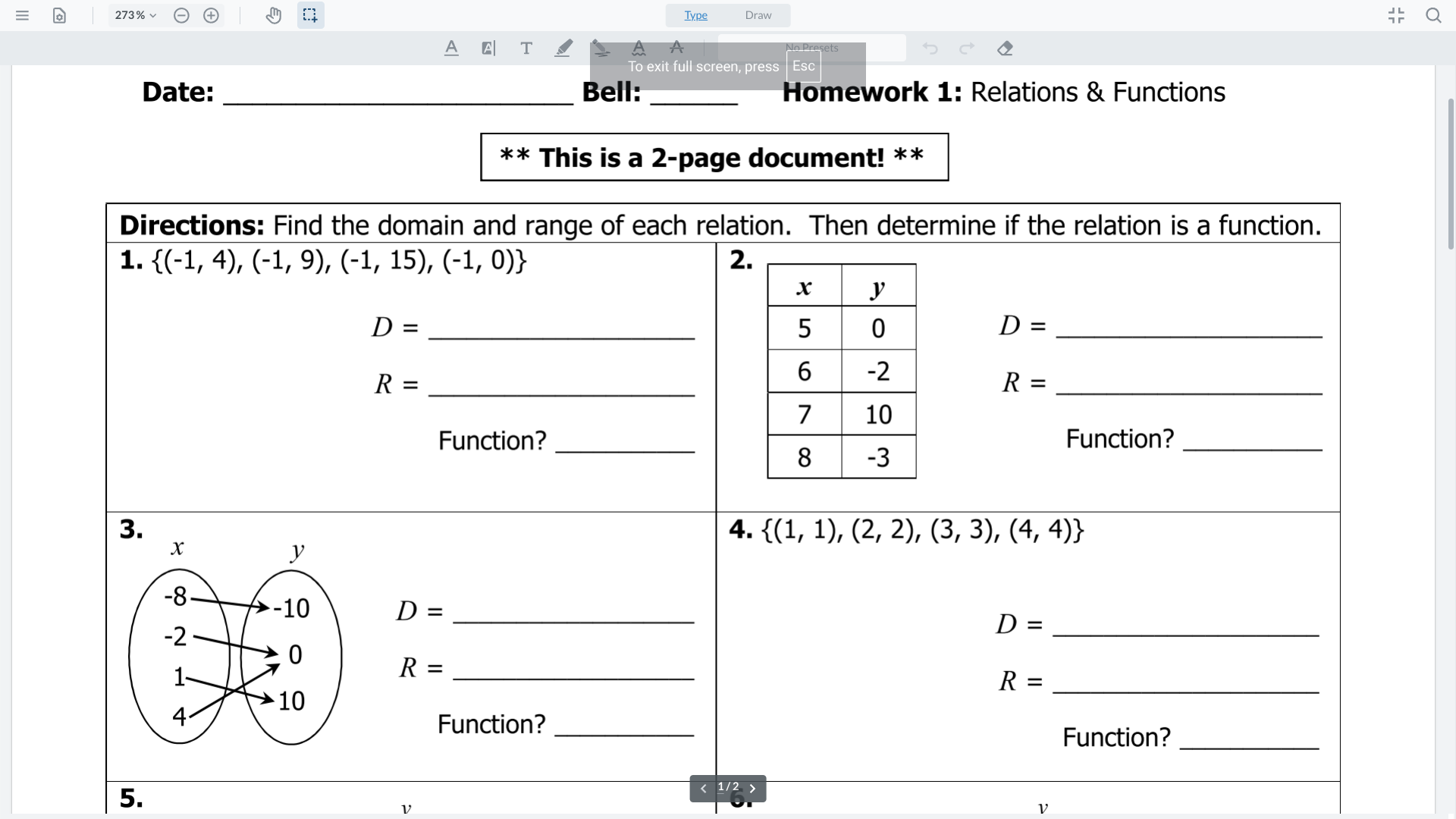Pick the free text T tool
Viewport: 1456px width, 819px height.
(526, 49)
